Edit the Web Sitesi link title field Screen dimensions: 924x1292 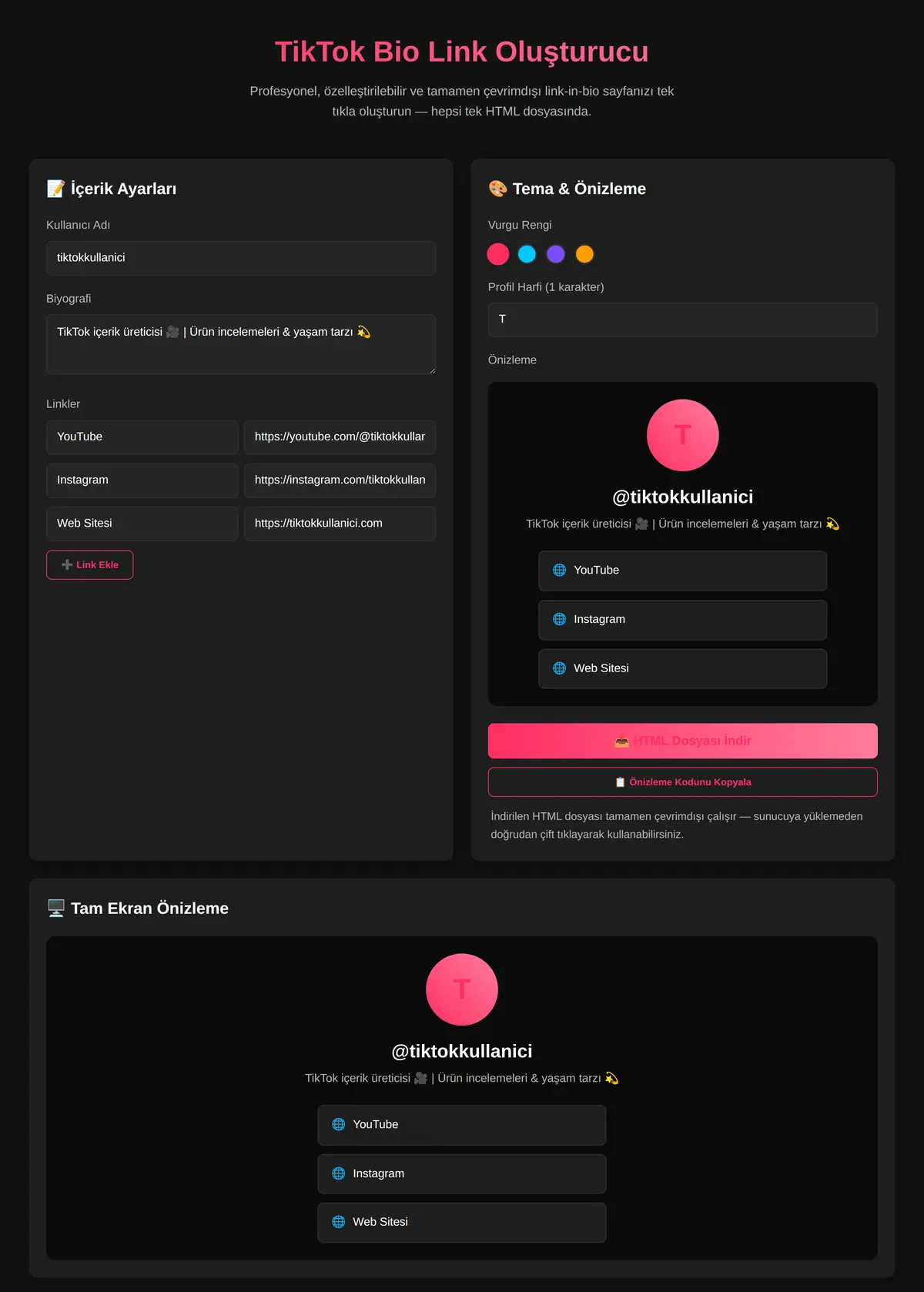pos(142,524)
